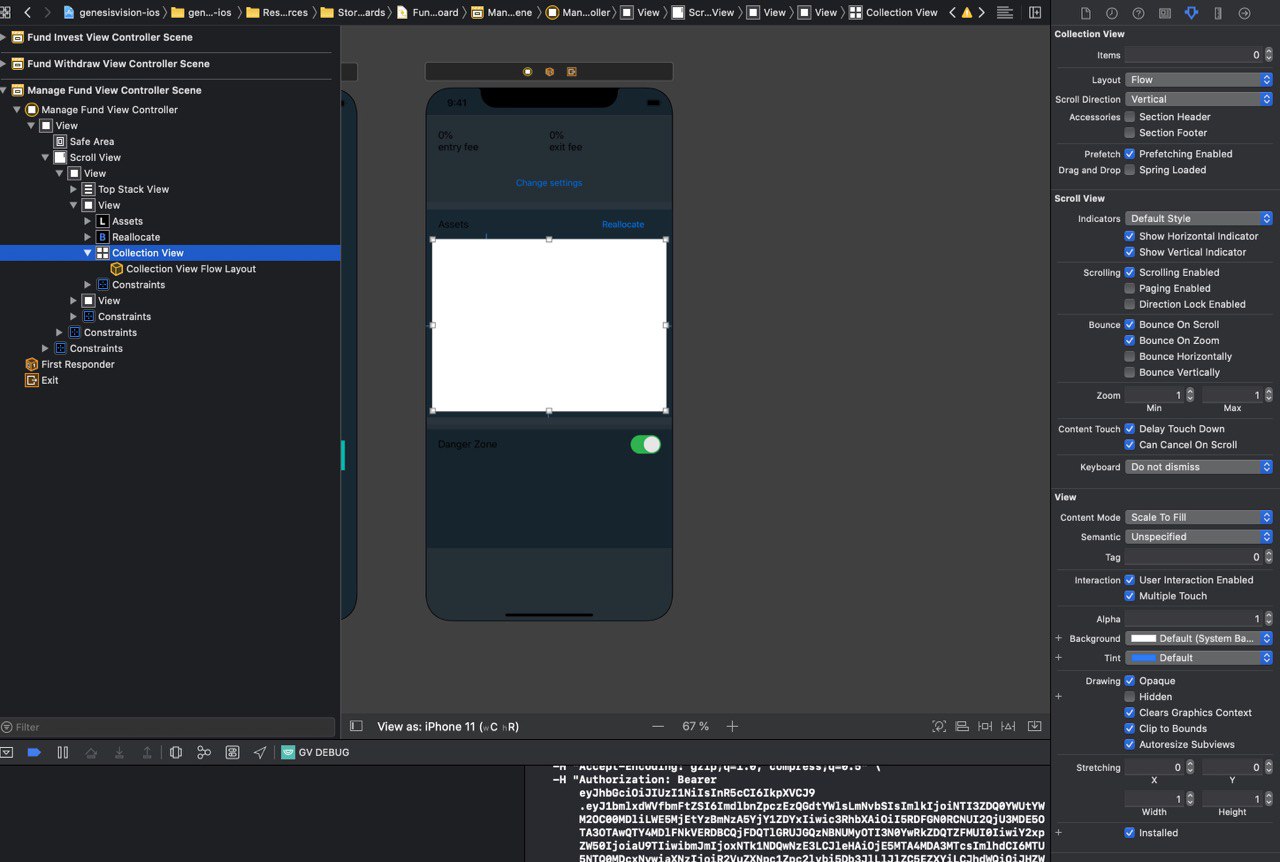Open the Layout dropdown

pyautogui.click(x=1199, y=80)
